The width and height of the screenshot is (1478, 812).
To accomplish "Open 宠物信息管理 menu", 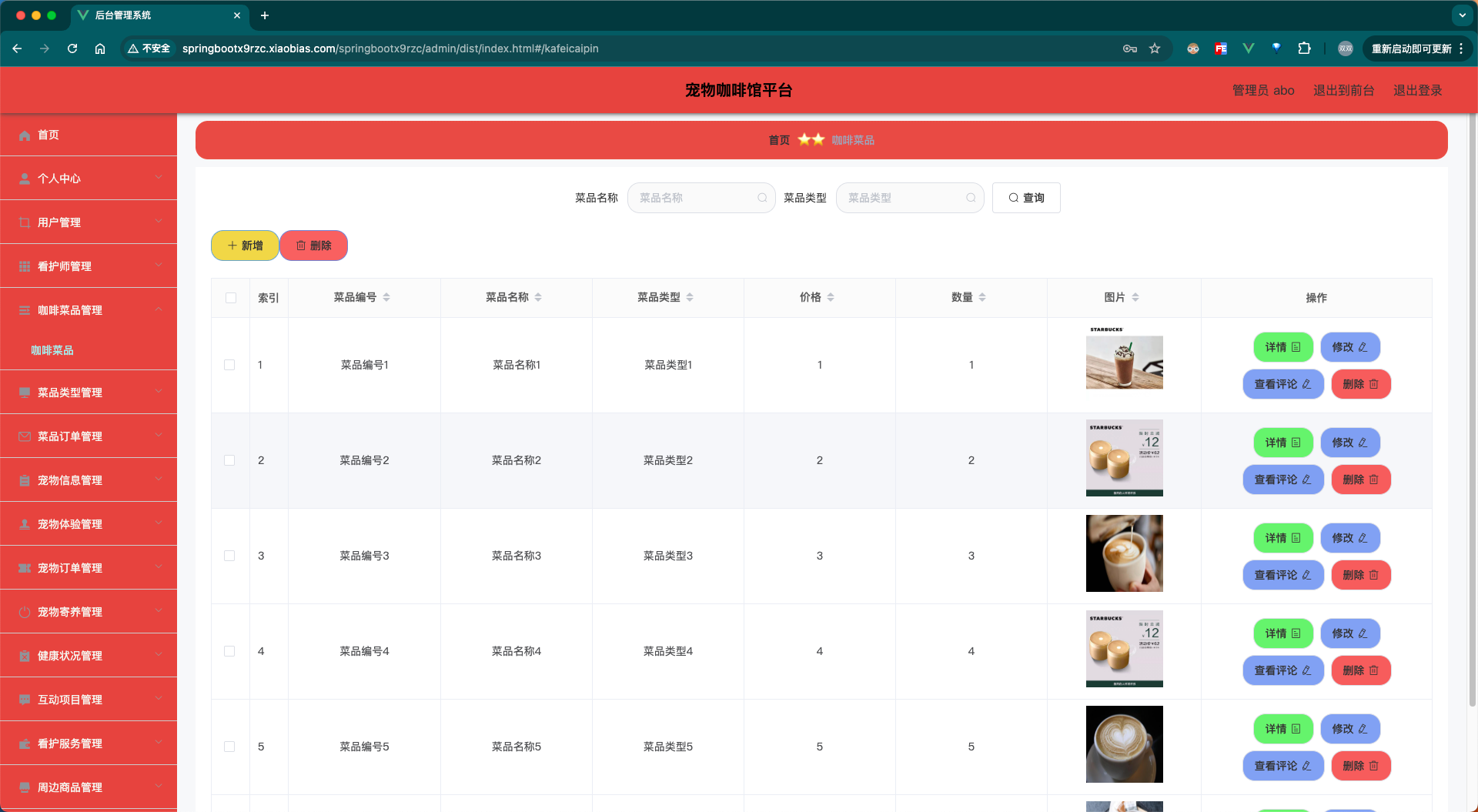I will tap(89, 480).
